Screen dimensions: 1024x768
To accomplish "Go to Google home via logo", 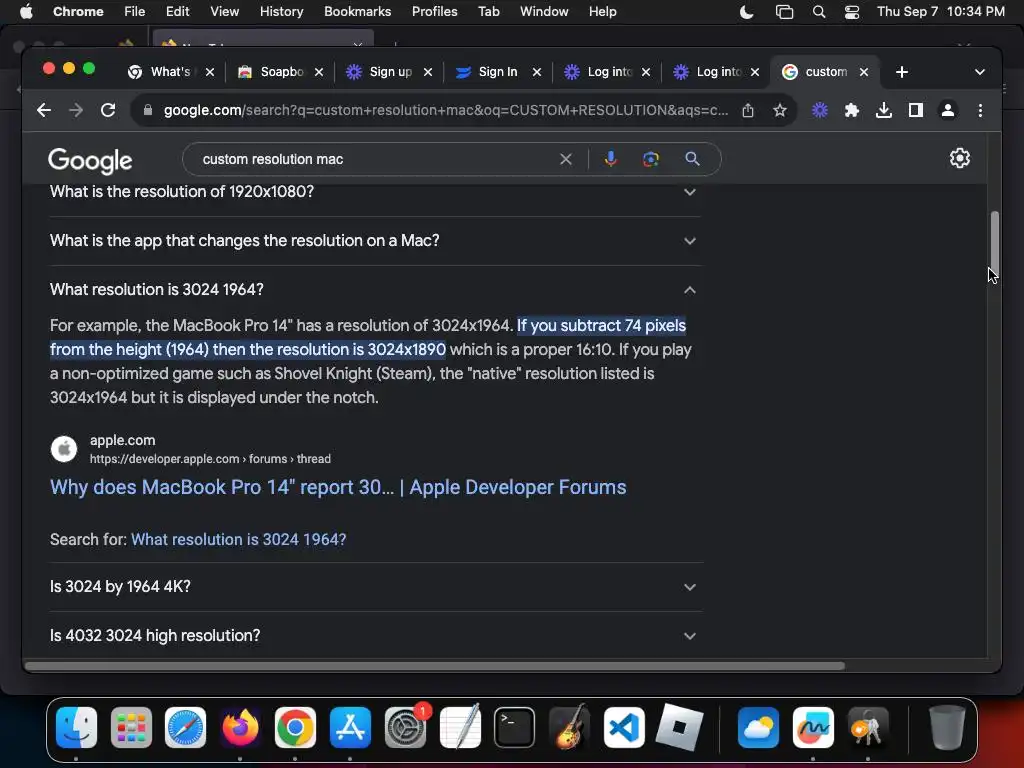I will 90,160.
